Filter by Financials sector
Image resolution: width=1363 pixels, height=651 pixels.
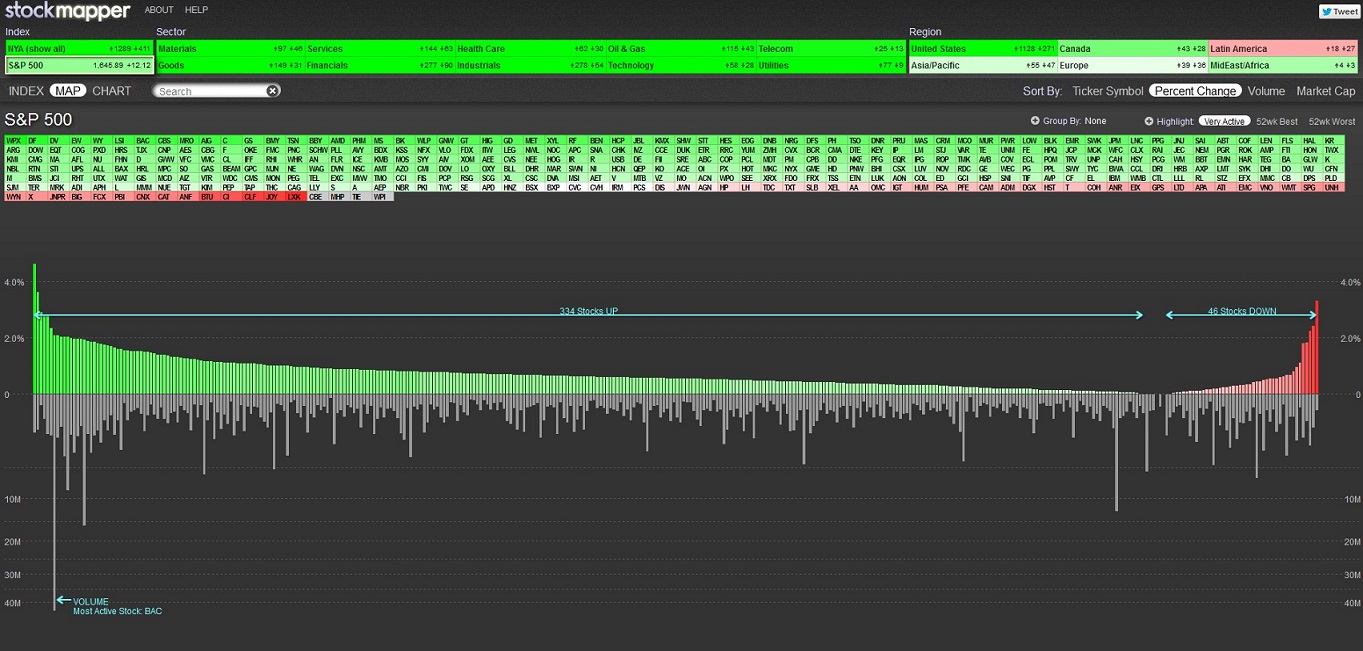(380, 65)
